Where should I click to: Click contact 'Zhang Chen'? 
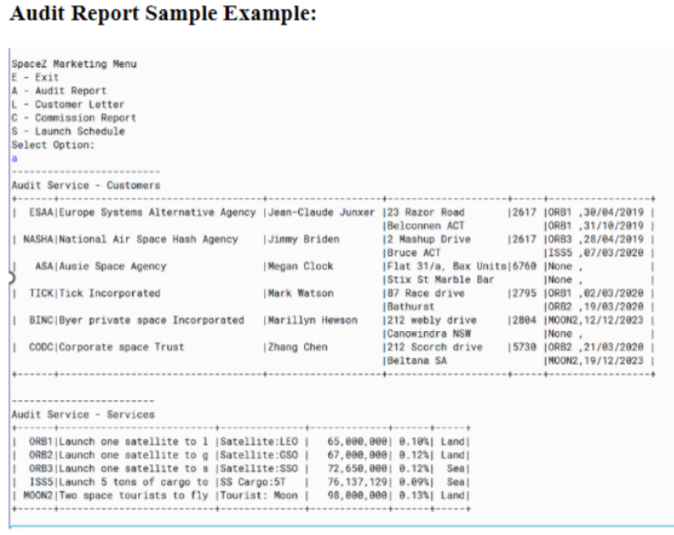click(x=297, y=347)
